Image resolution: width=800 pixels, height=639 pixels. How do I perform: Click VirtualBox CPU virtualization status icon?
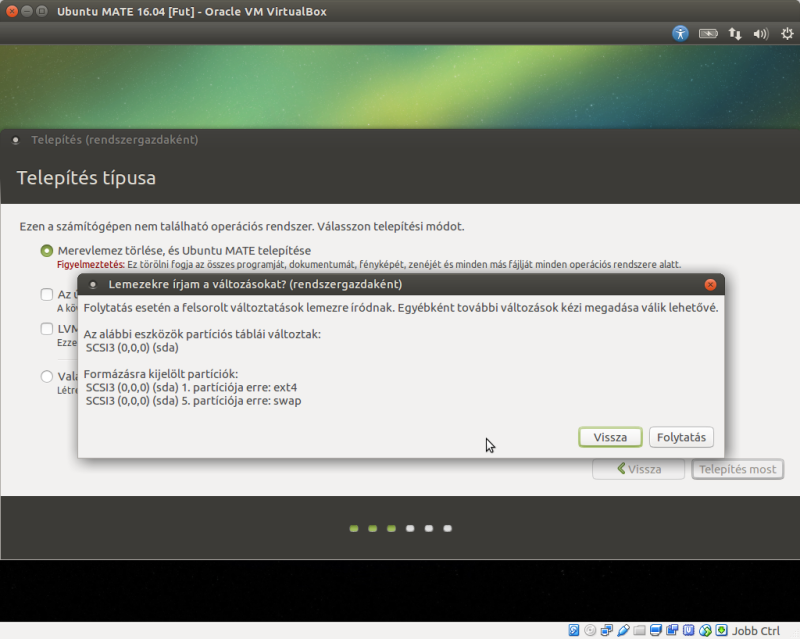(x=688, y=630)
